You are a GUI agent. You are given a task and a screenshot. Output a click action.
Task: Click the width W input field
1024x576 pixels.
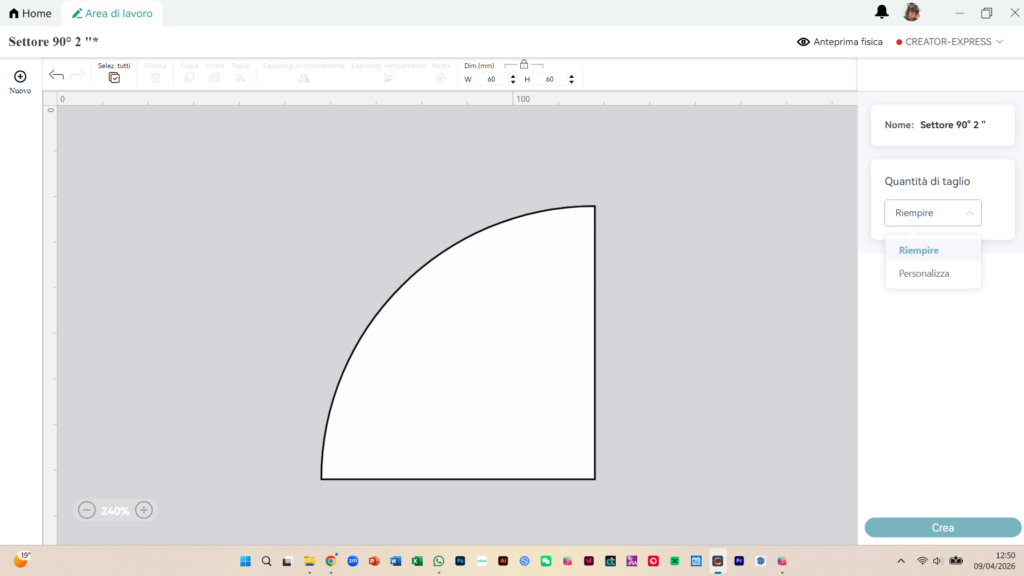click(492, 79)
